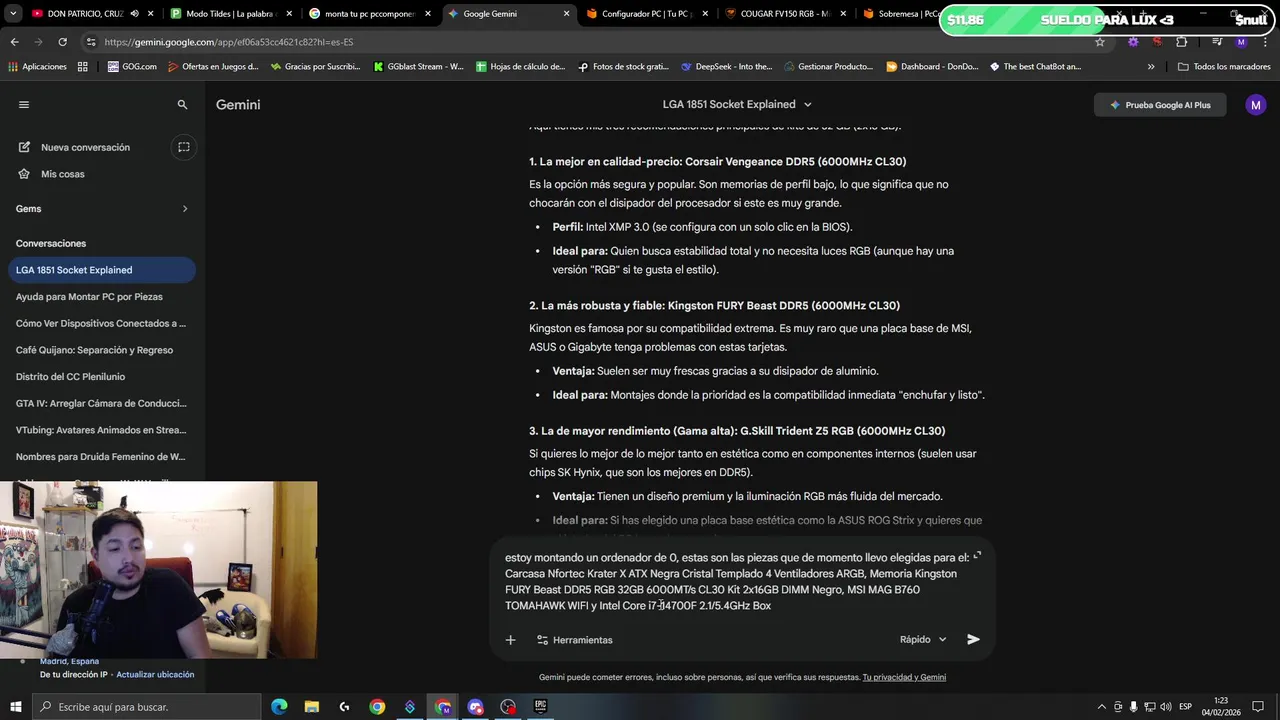Open conversation Cómo Ver Dispositivos Conectados
Viewport: 1280px width, 720px height.
[102, 323]
